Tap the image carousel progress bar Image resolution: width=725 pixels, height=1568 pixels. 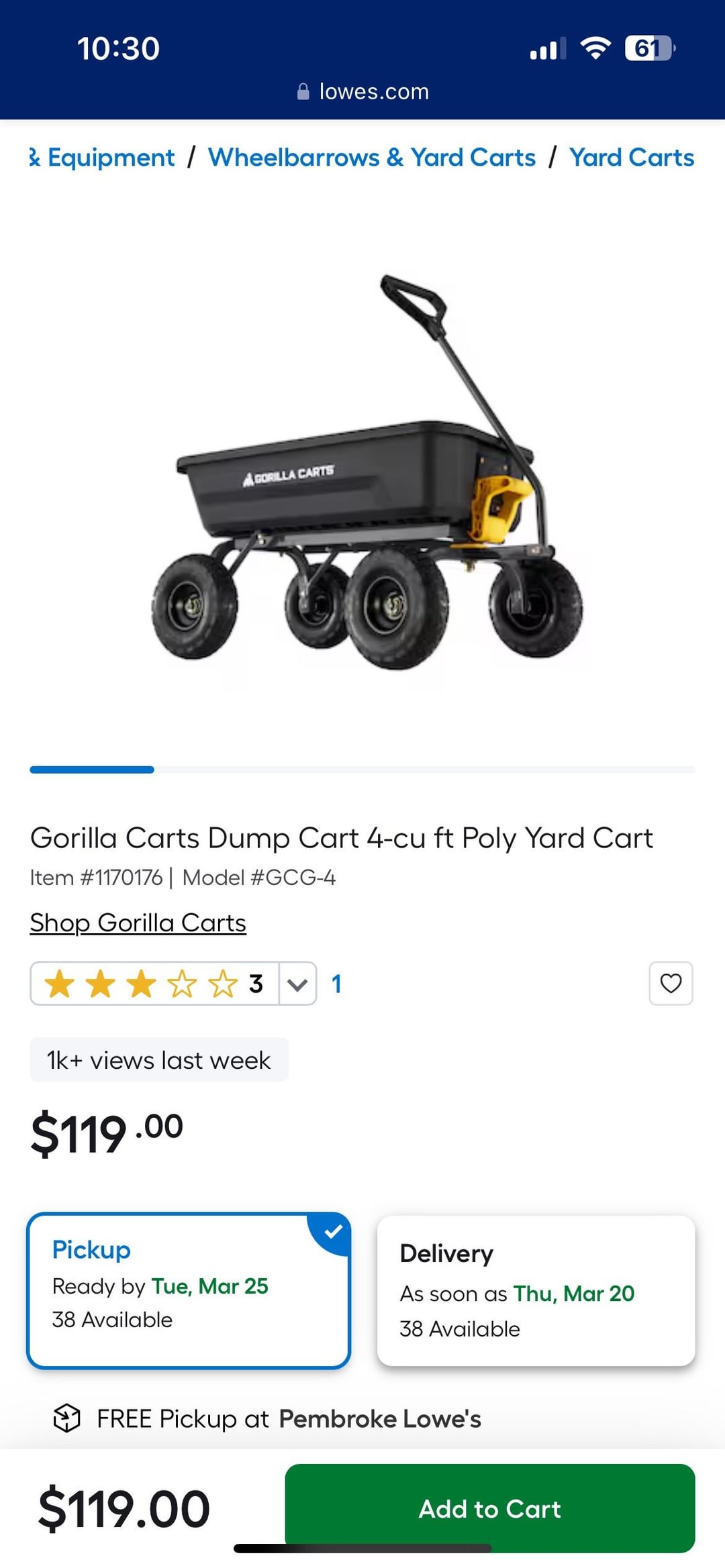pyautogui.click(x=362, y=770)
